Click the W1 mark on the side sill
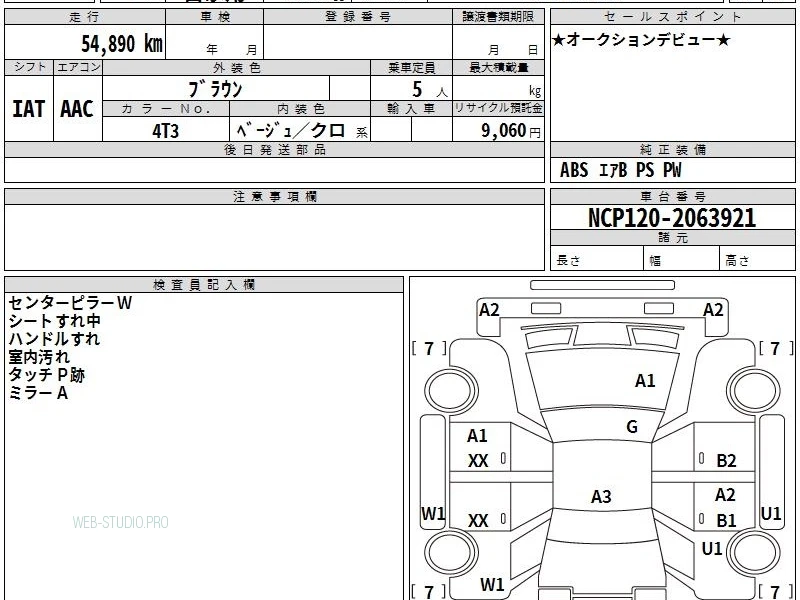Viewport: 800px width, 600px height. click(433, 513)
